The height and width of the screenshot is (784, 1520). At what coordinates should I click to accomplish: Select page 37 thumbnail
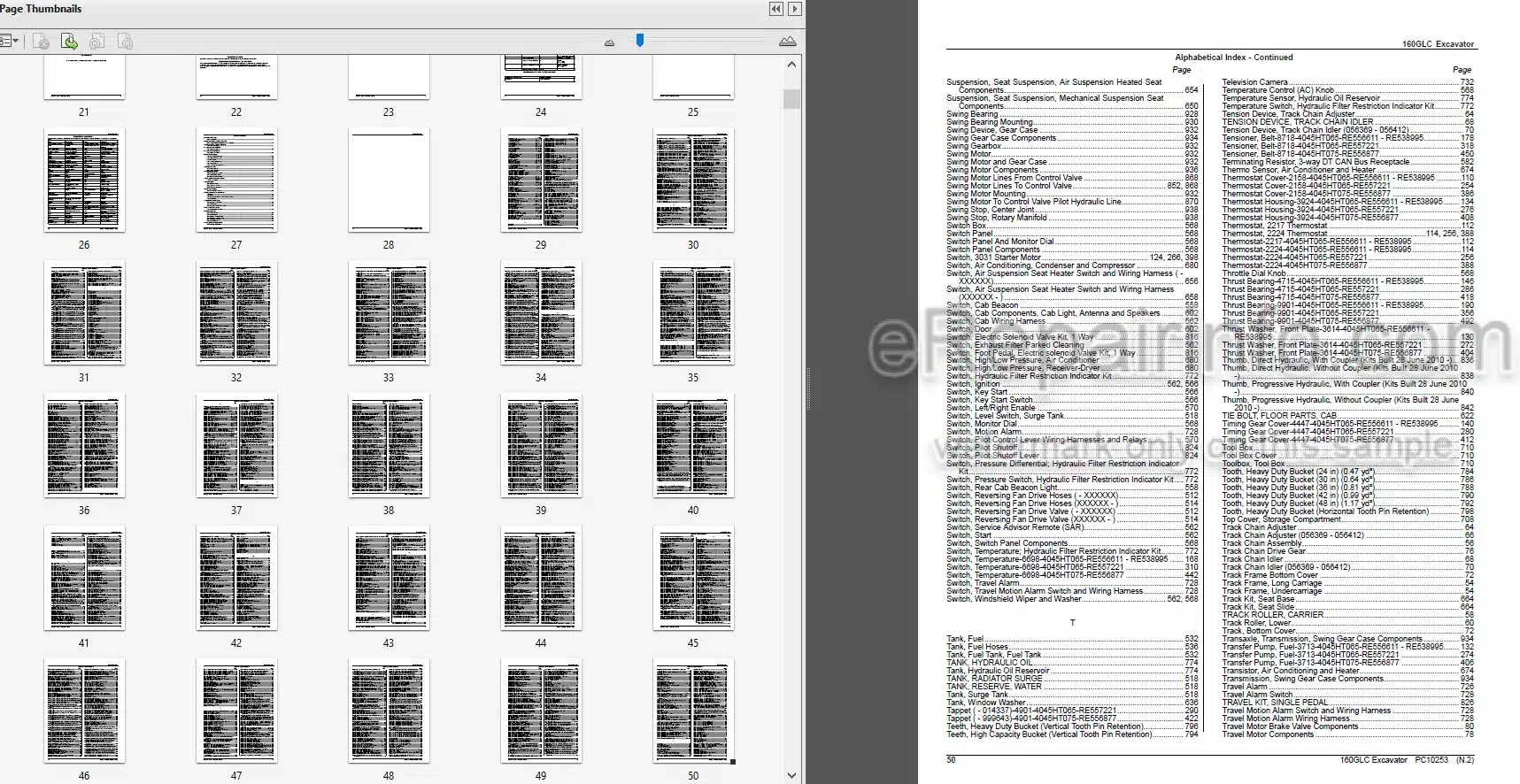click(236, 446)
